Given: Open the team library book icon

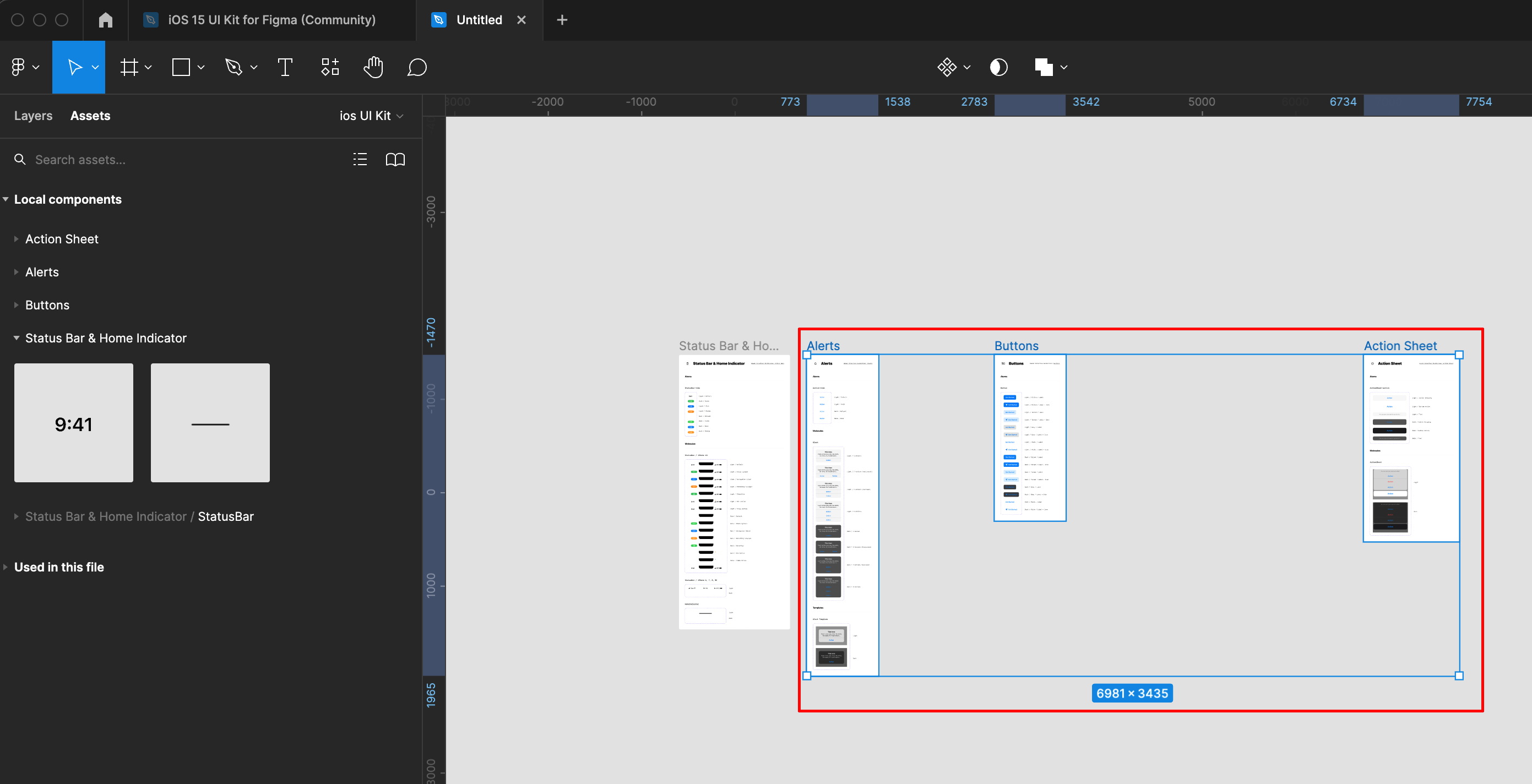Looking at the screenshot, I should pyautogui.click(x=395, y=159).
